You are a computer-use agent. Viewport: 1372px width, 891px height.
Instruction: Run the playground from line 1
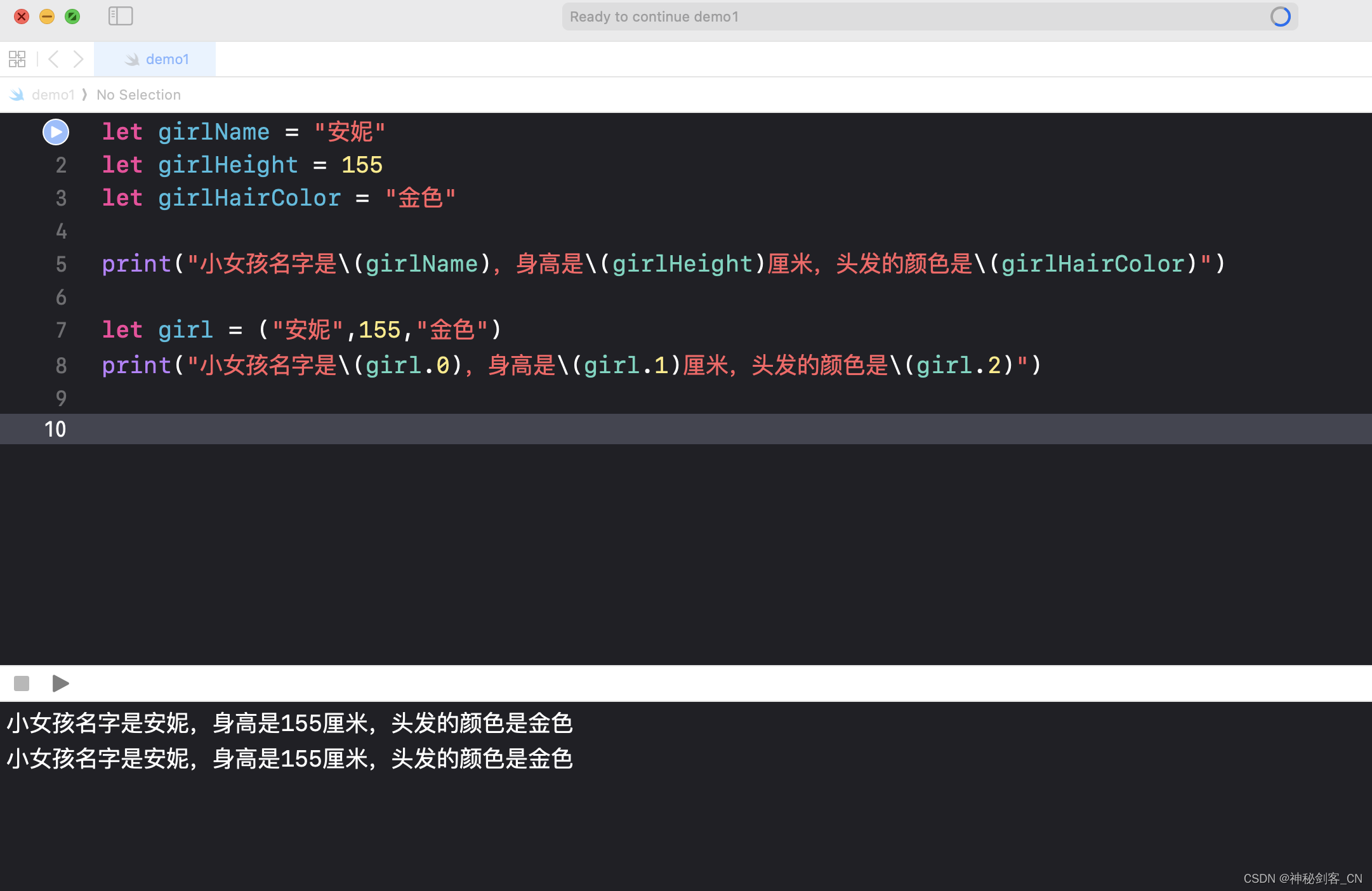click(56, 132)
